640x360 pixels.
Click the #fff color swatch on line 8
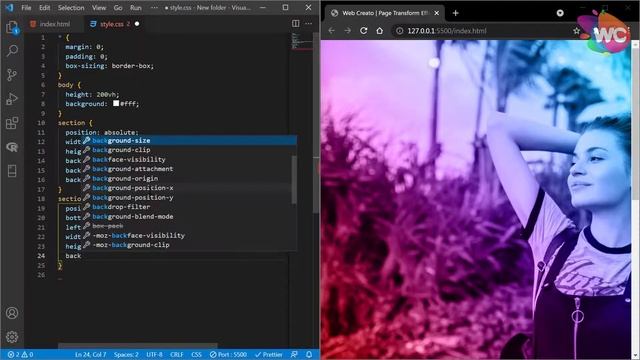(x=116, y=104)
